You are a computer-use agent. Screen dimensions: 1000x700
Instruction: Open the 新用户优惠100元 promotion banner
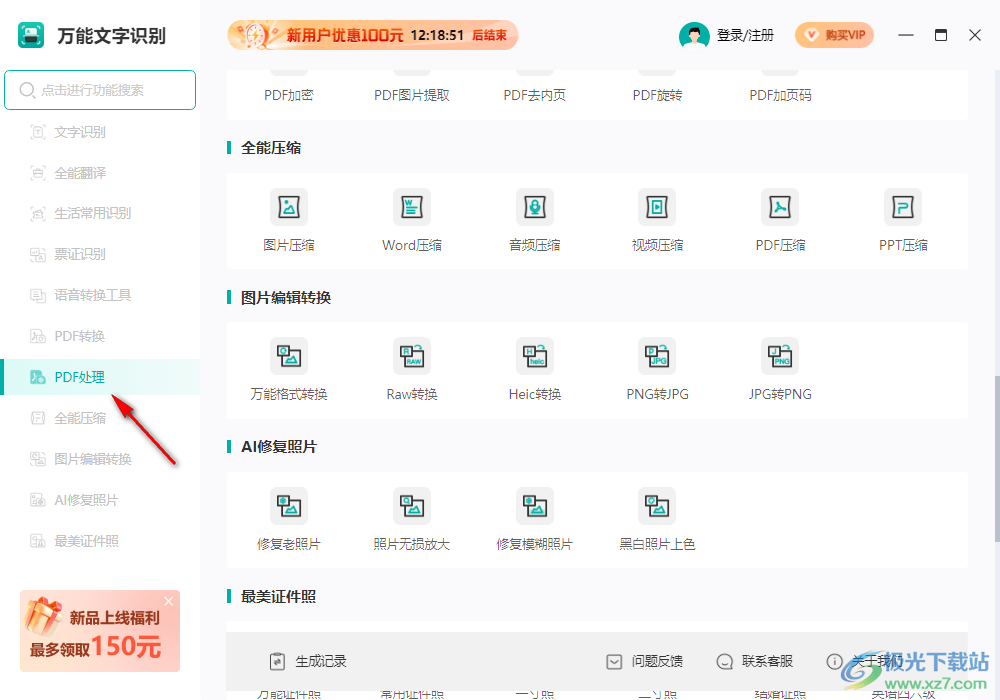tap(372, 35)
